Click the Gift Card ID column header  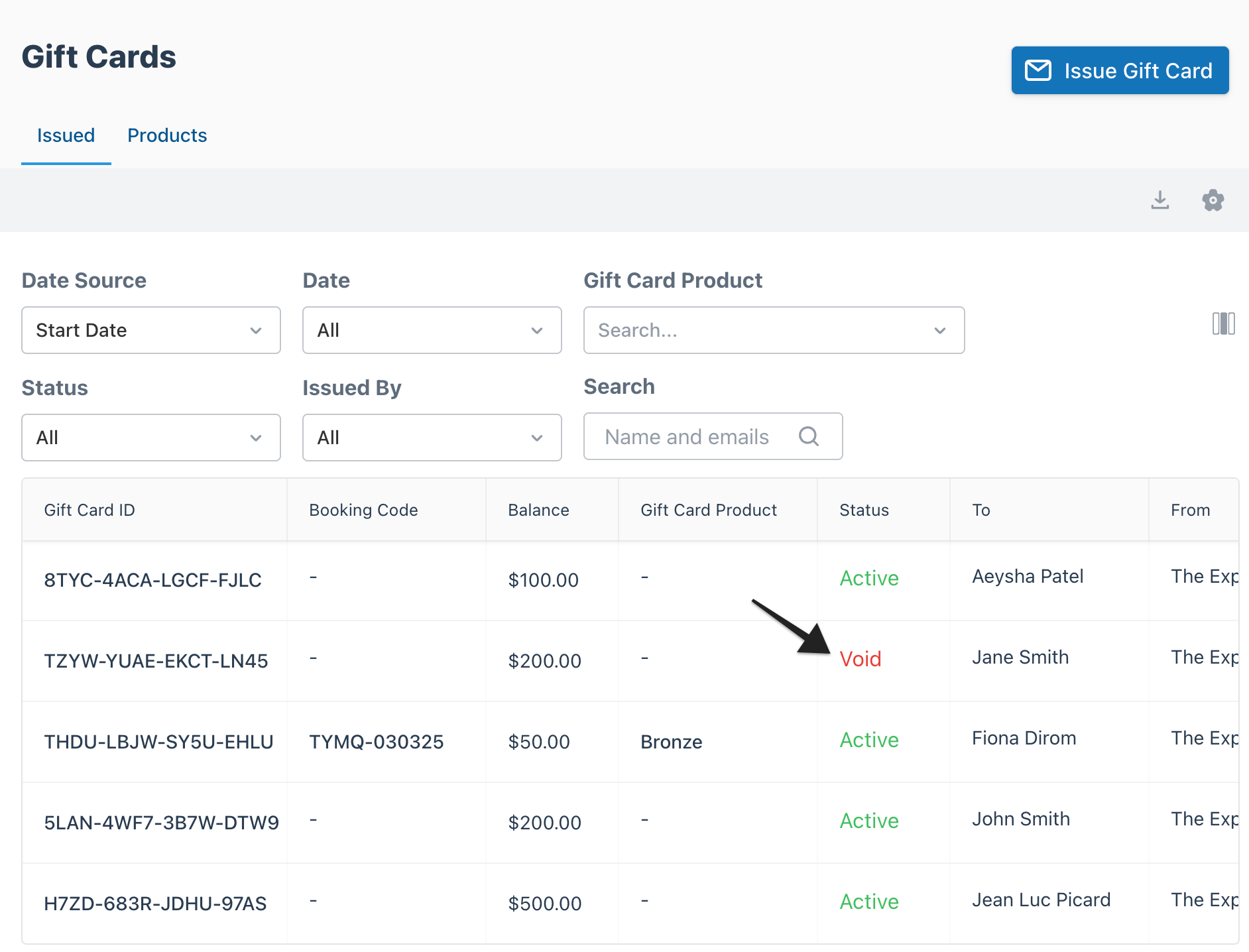tap(89, 510)
